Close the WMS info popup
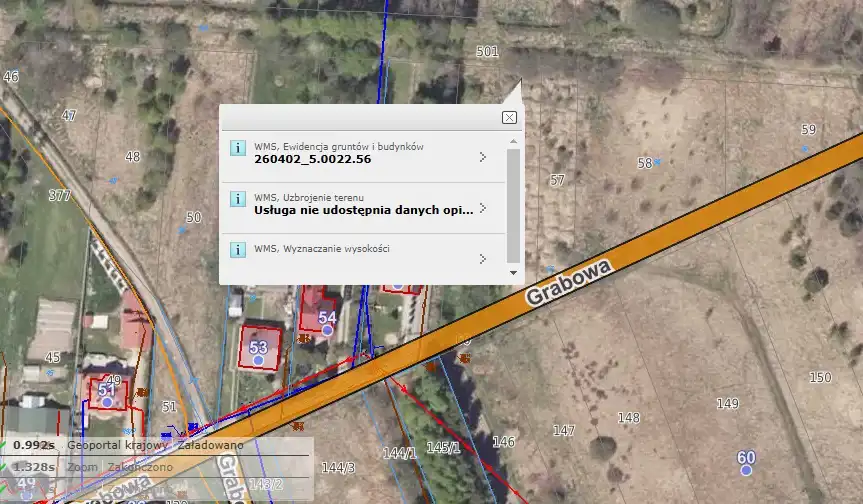 [509, 117]
